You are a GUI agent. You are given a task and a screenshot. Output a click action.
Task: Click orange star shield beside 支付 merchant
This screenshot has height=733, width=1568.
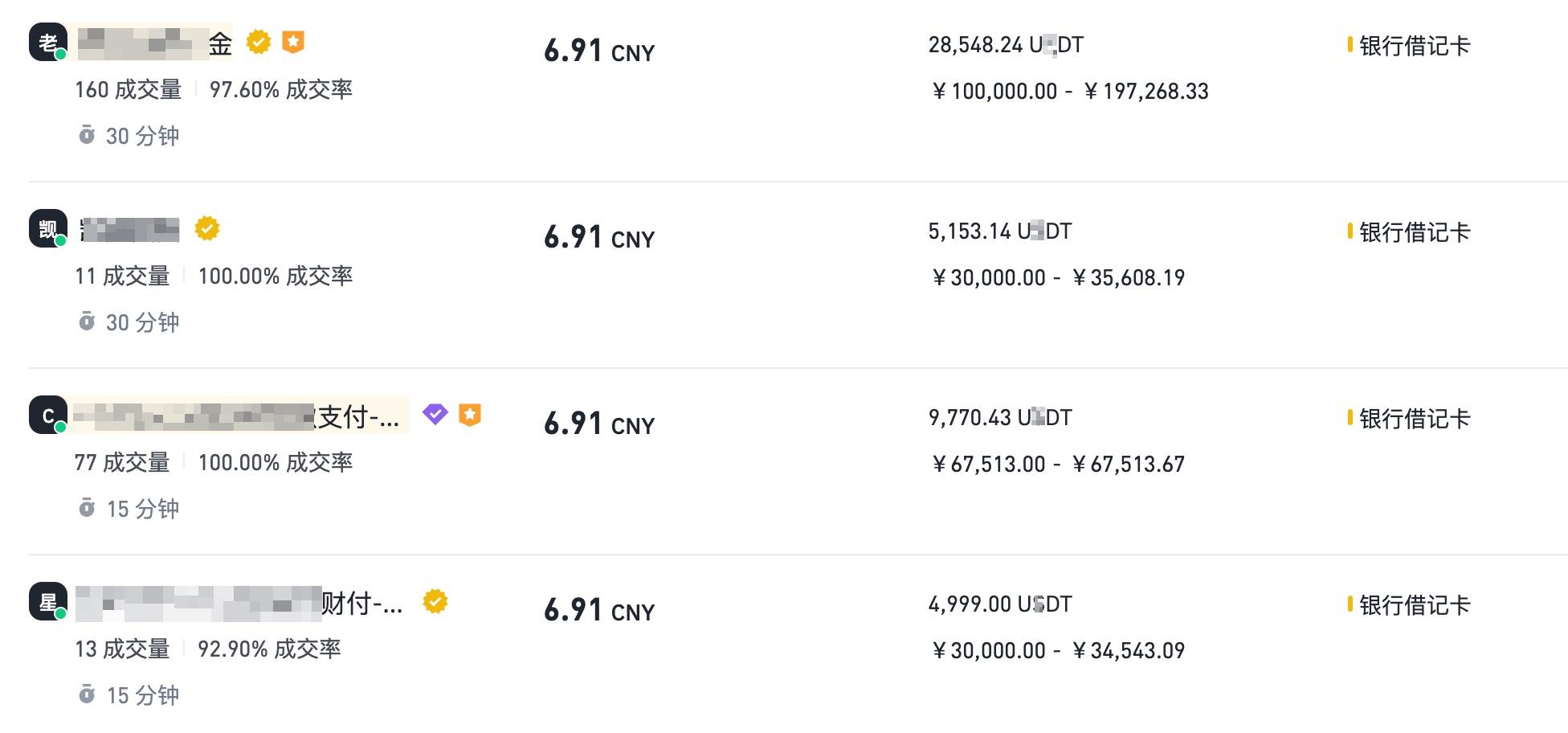pos(470,415)
